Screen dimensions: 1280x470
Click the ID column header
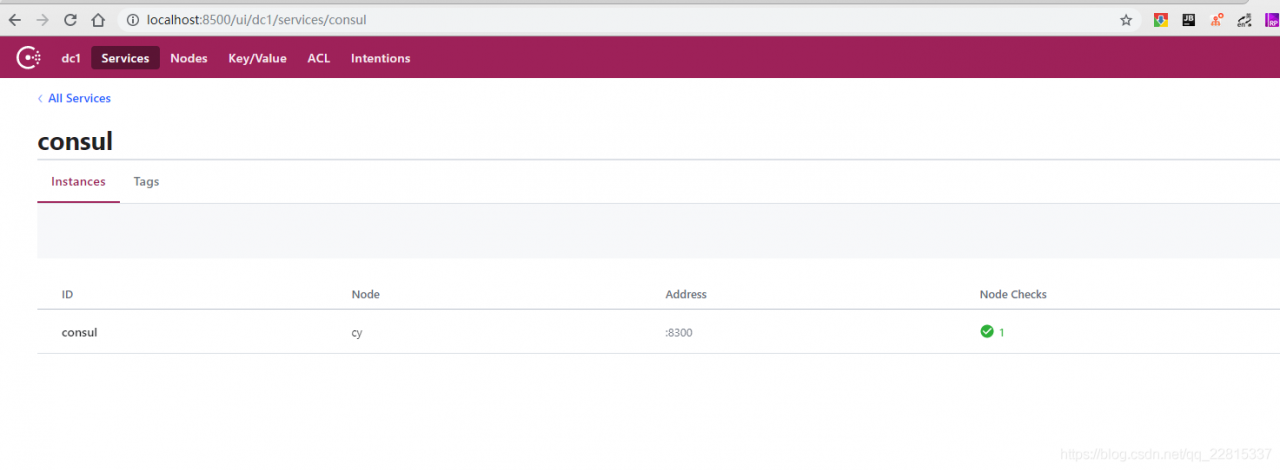click(x=67, y=294)
